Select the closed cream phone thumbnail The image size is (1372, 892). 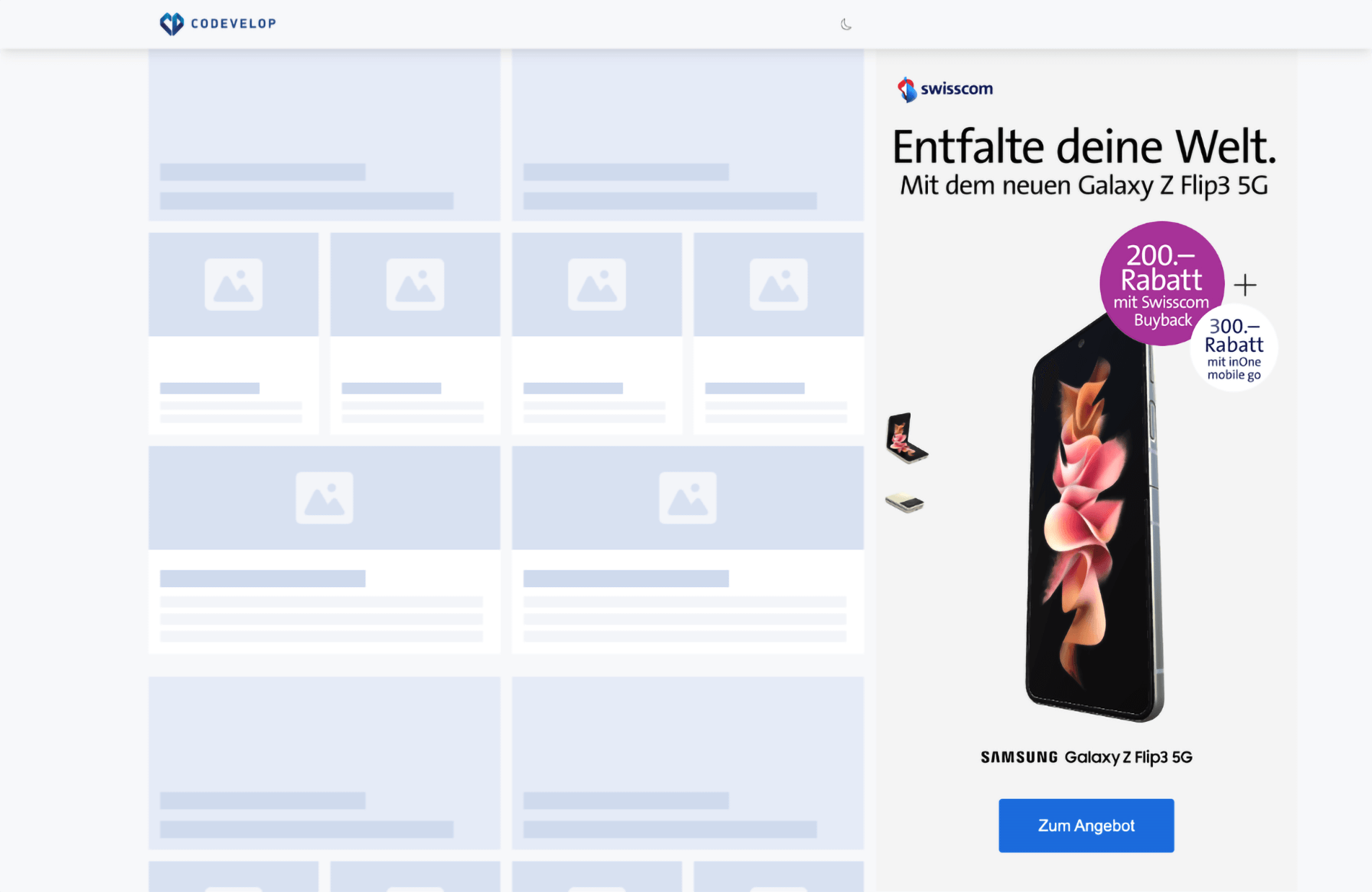click(x=905, y=502)
